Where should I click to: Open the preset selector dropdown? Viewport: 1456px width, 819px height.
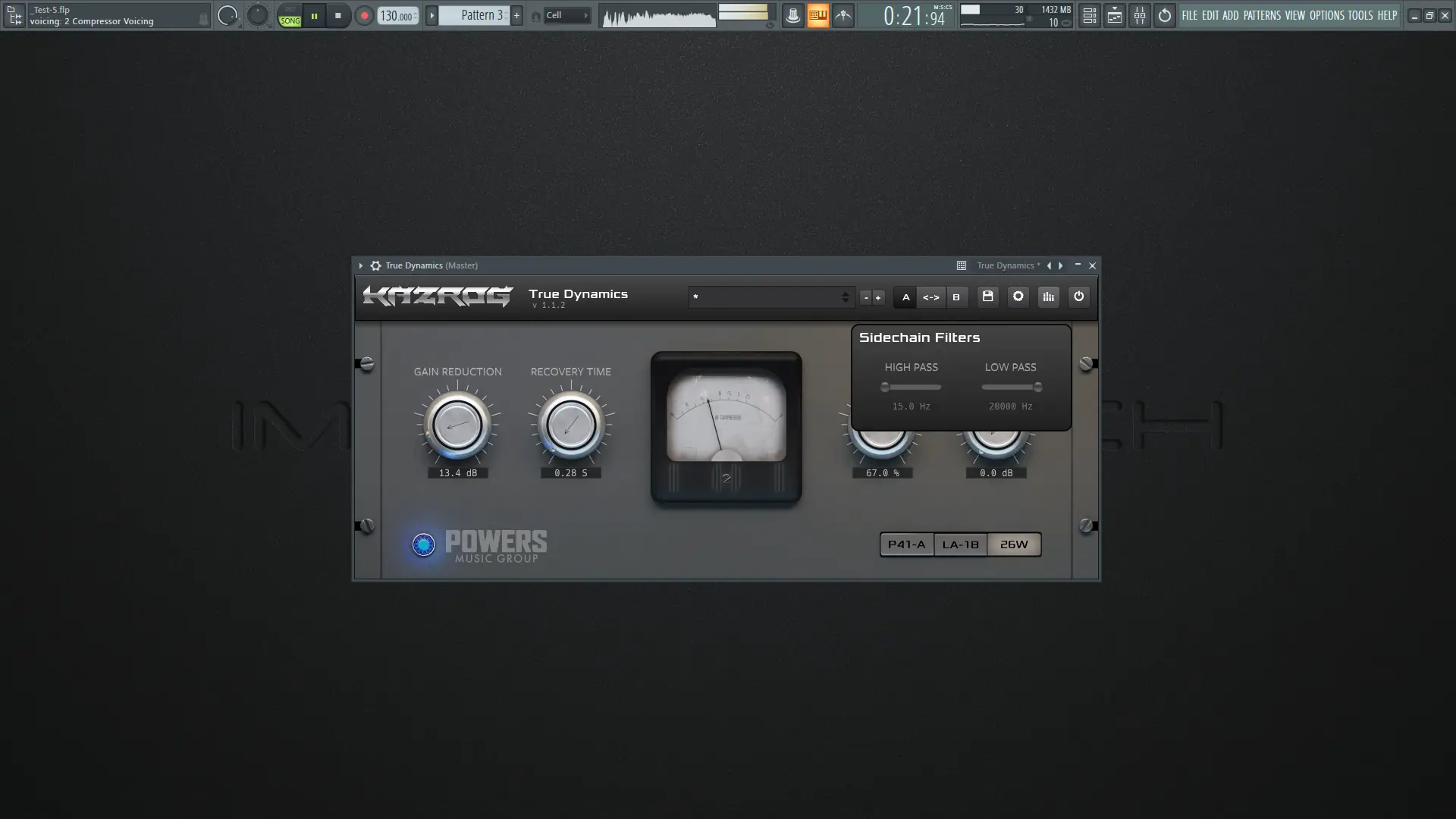tap(770, 297)
